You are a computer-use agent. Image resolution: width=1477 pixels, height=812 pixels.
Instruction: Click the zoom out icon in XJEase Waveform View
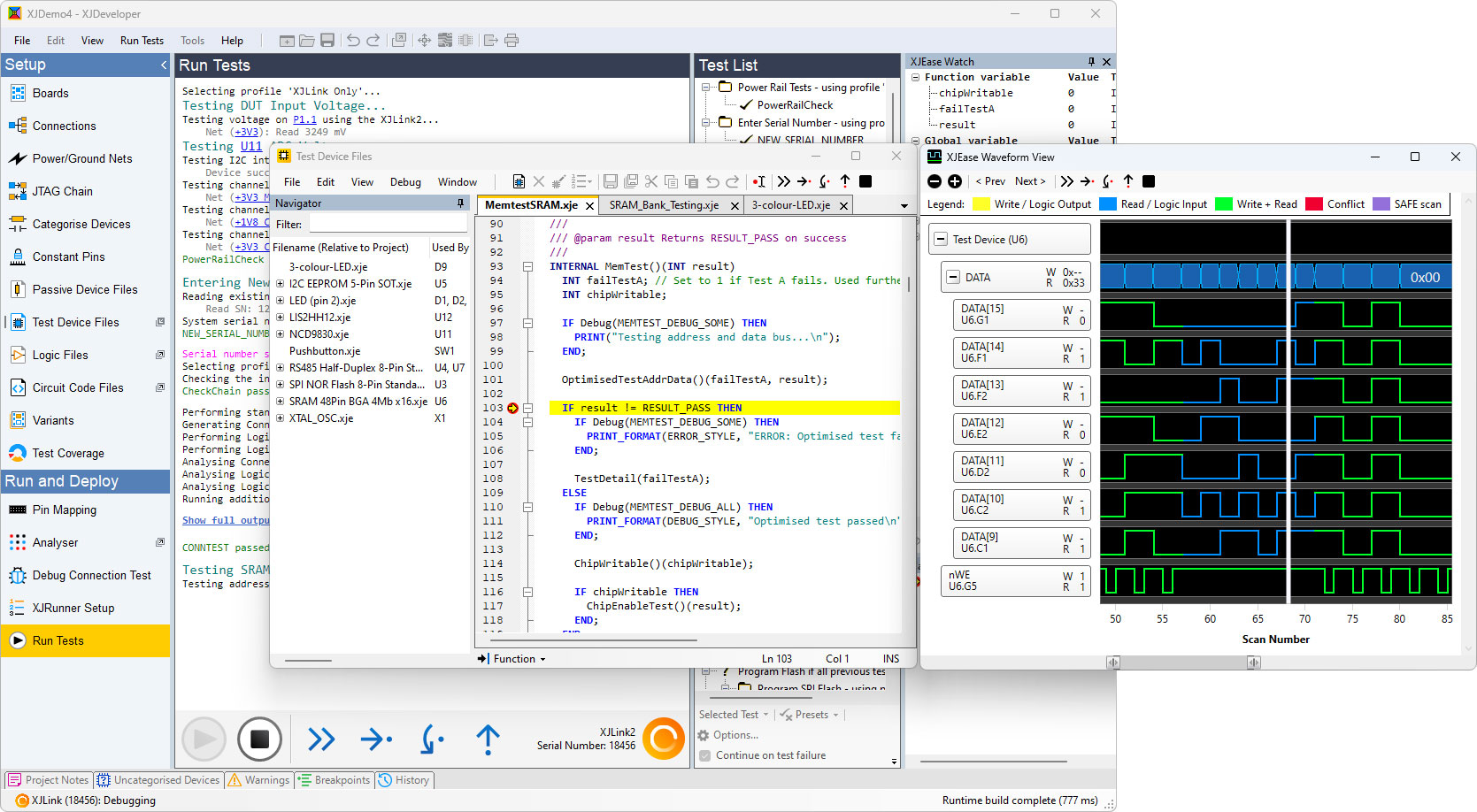935,181
